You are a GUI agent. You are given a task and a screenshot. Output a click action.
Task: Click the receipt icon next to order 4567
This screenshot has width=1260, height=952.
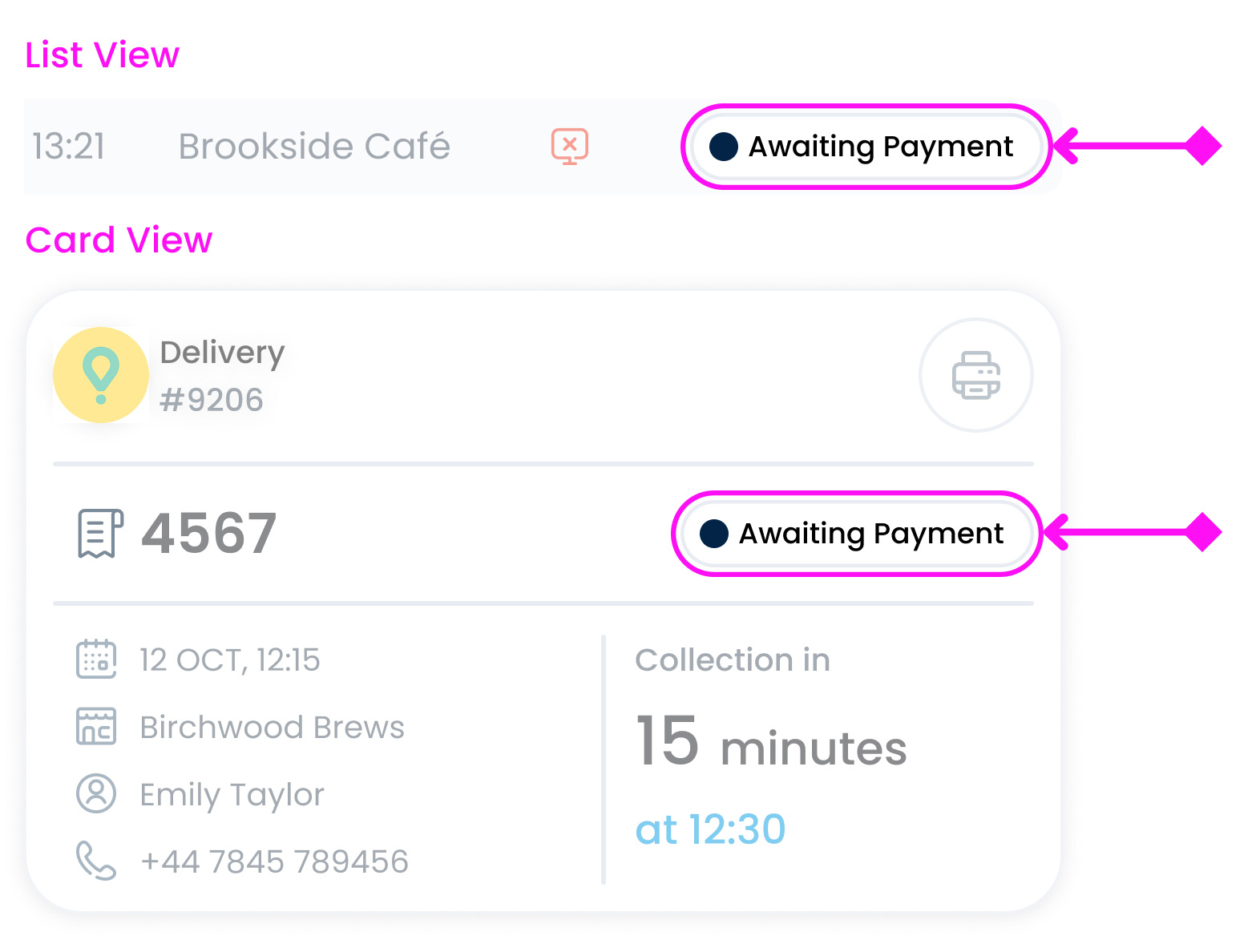pyautogui.click(x=99, y=533)
